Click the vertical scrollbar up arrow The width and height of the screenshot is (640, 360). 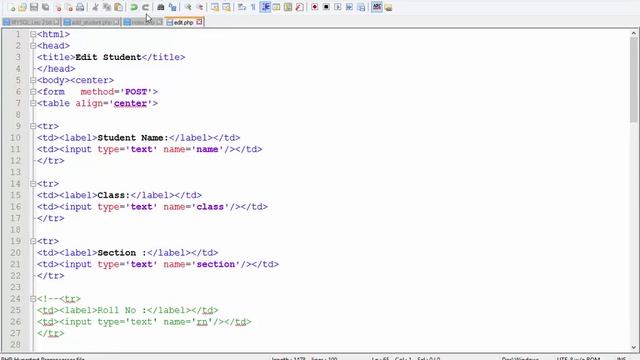pos(633,33)
